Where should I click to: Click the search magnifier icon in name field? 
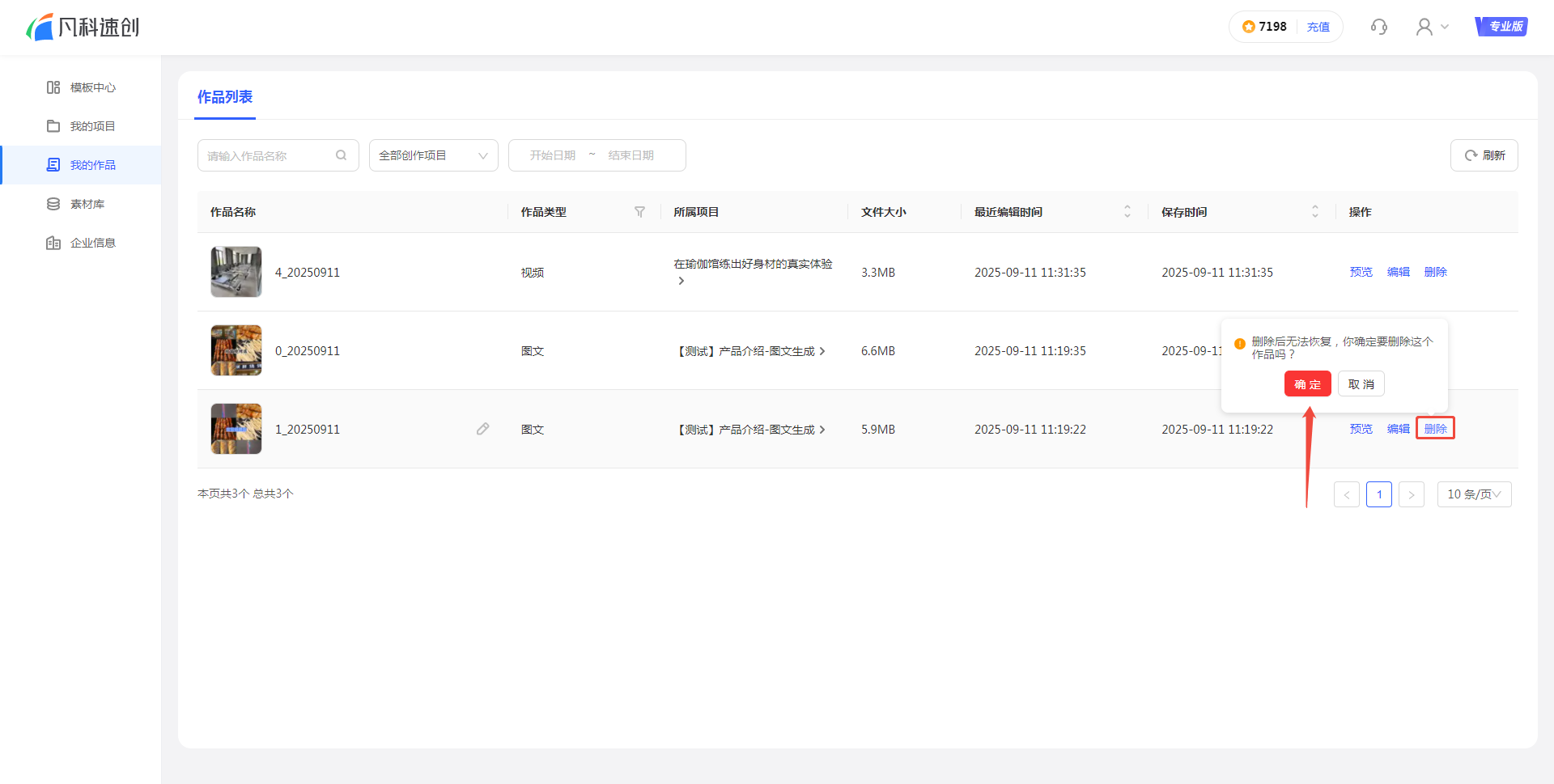click(x=342, y=155)
